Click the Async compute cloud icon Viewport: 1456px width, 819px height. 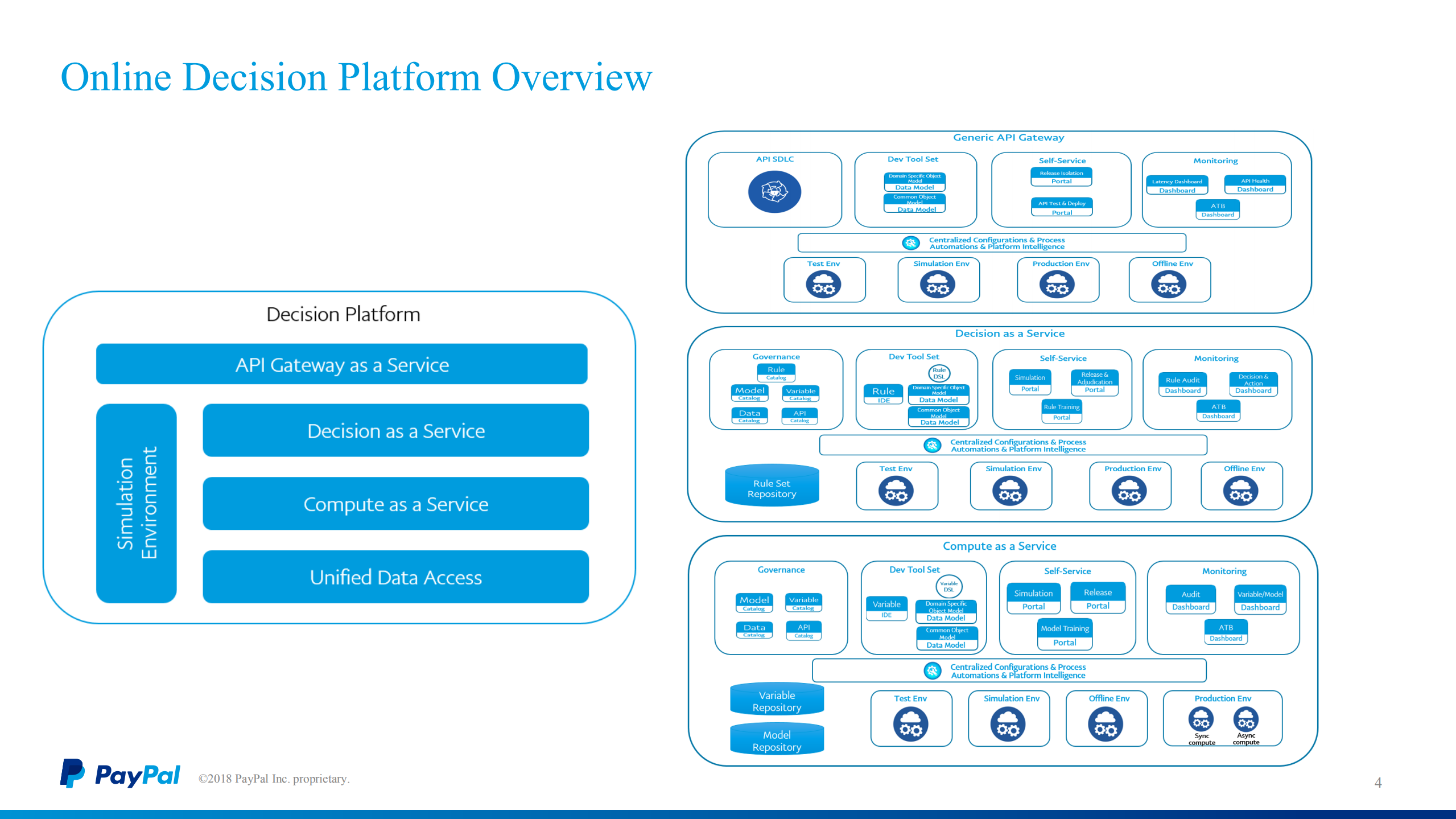point(1245,720)
